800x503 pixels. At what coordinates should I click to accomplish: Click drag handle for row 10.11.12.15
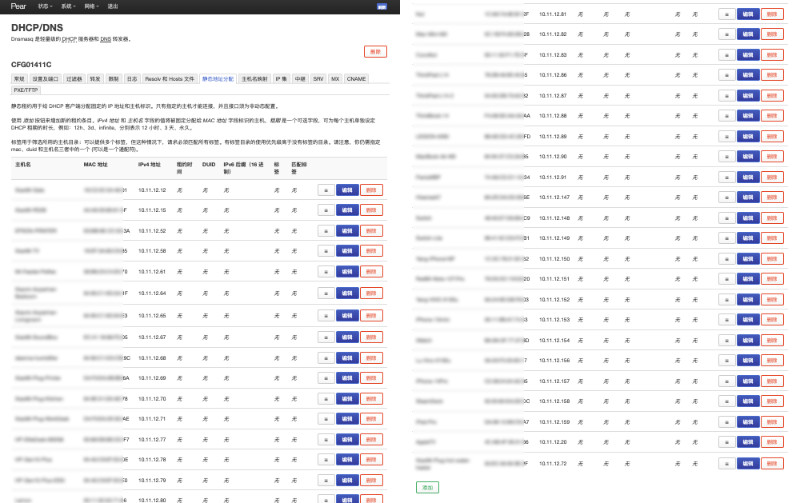[x=326, y=210]
